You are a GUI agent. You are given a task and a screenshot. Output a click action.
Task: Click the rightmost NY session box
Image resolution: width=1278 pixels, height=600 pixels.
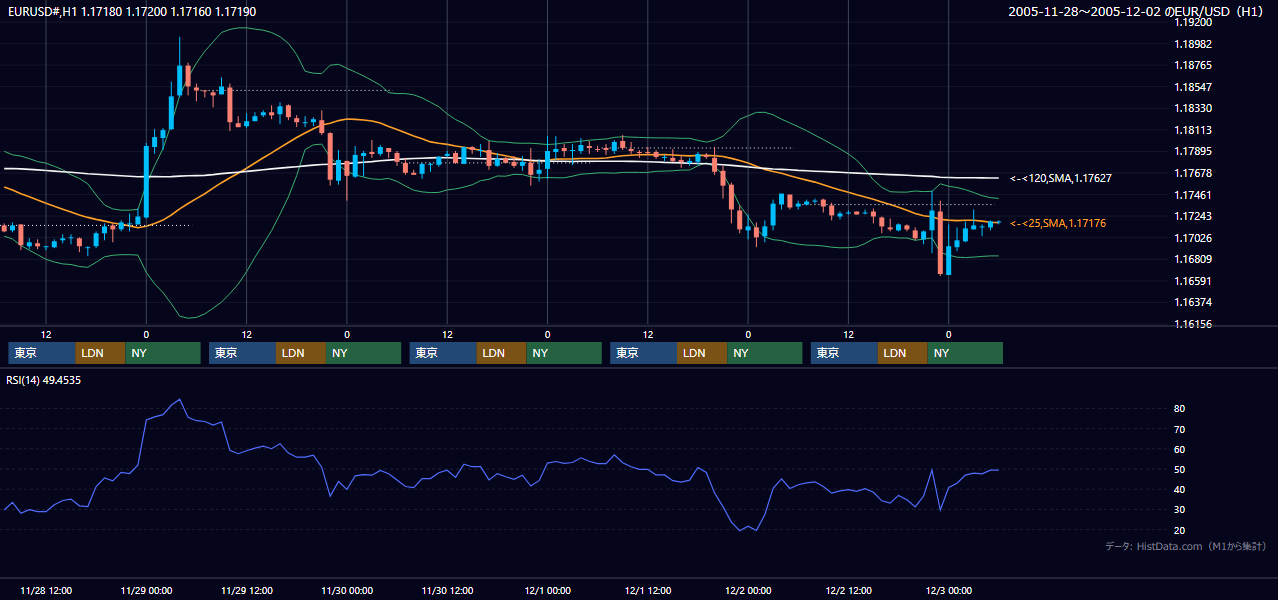click(x=965, y=353)
